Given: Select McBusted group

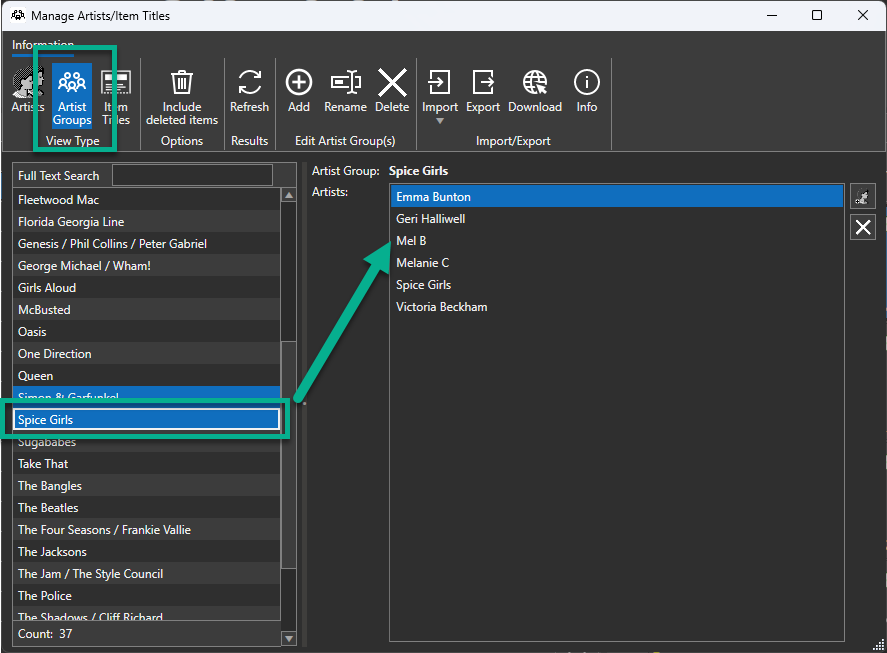Looking at the screenshot, I should [147, 310].
